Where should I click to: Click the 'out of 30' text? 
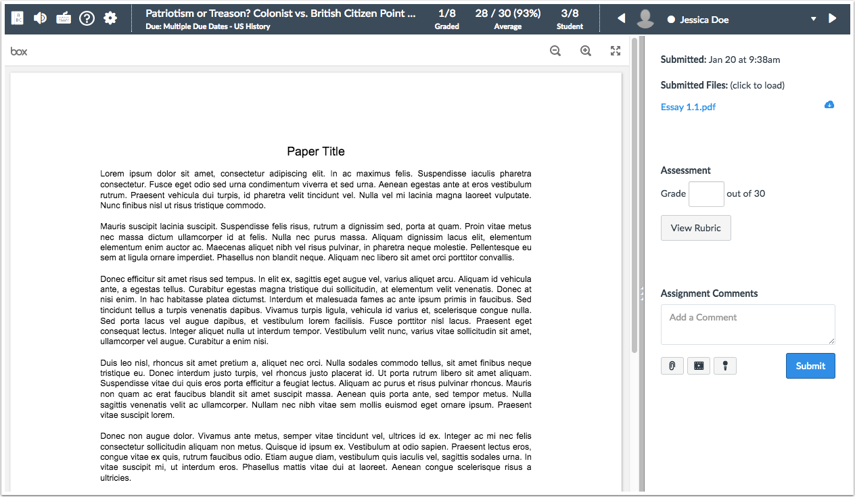tap(745, 194)
